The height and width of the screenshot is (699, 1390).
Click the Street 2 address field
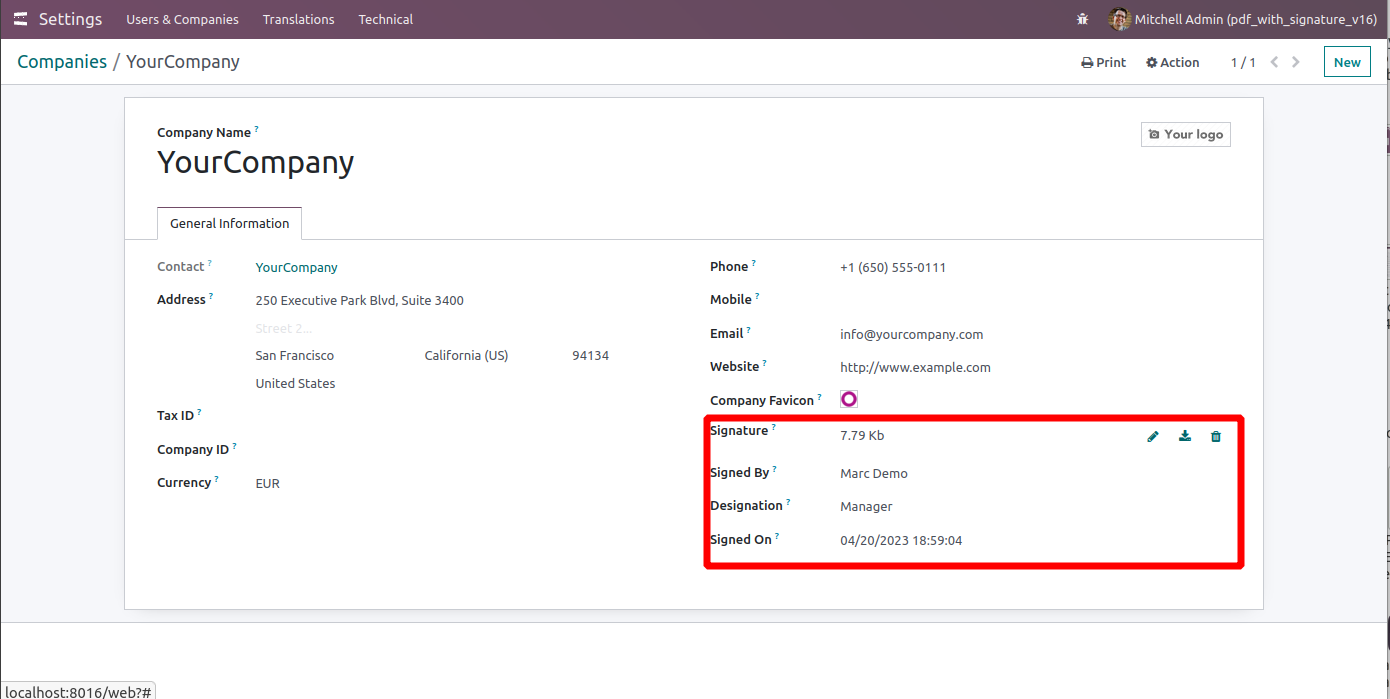[x=283, y=328]
